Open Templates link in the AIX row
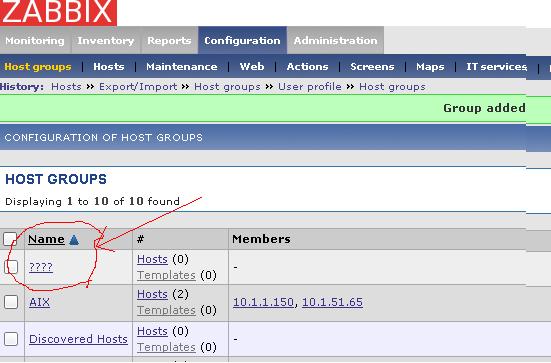Image resolution: width=551 pixels, height=363 pixels. pos(166,310)
